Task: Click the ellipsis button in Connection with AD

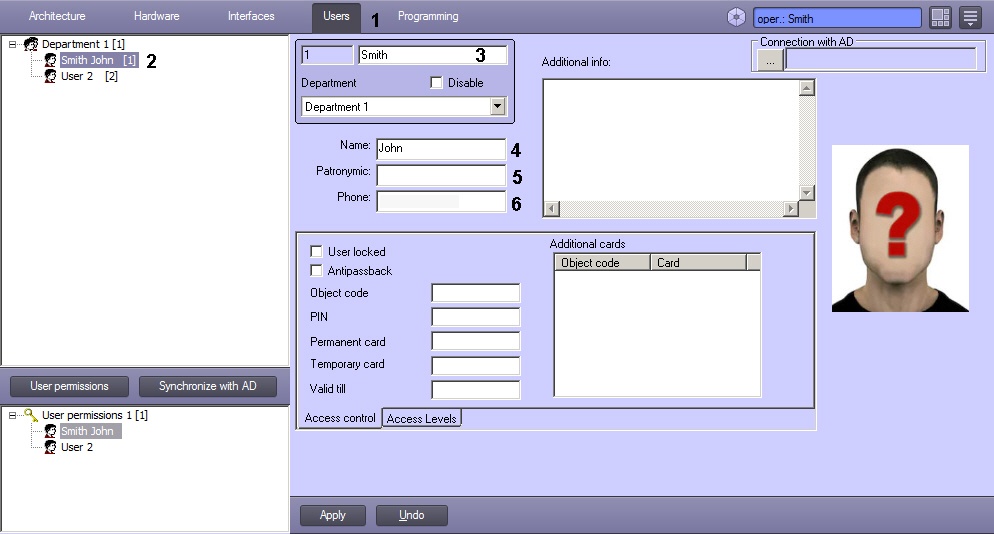Action: click(770, 60)
